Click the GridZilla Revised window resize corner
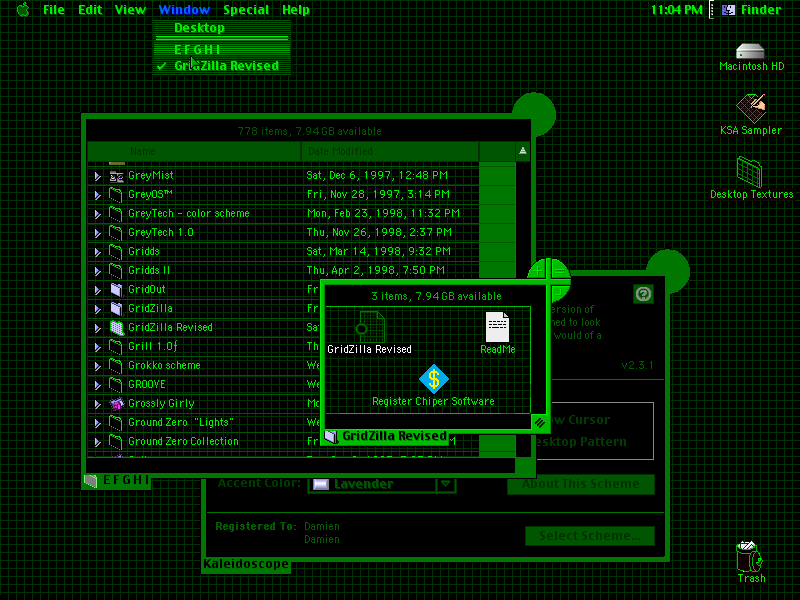Screen dimensions: 800x600 pyautogui.click(x=539, y=422)
